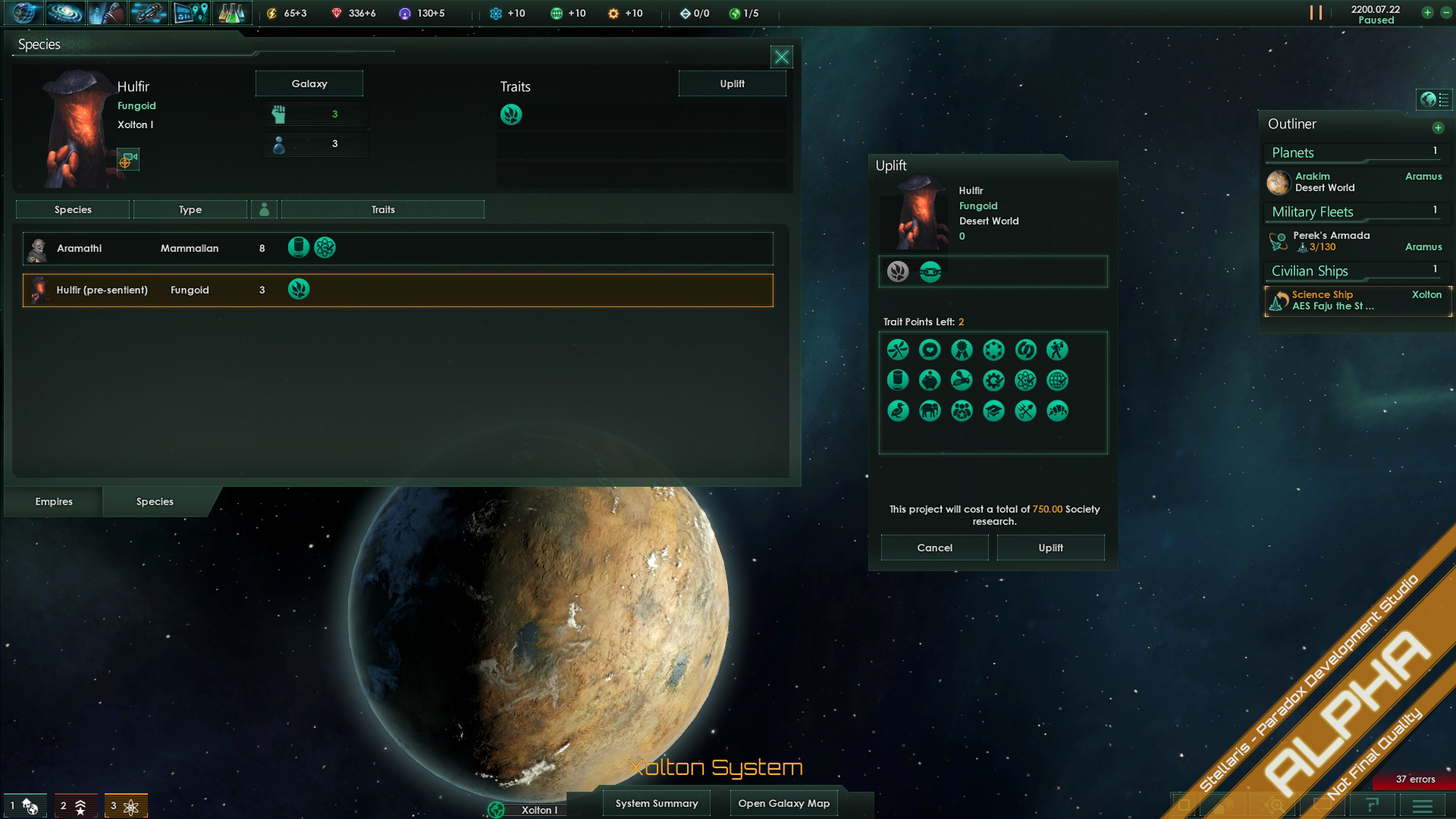Select the elephant trait icon
1456x819 pixels.
pyautogui.click(x=930, y=411)
